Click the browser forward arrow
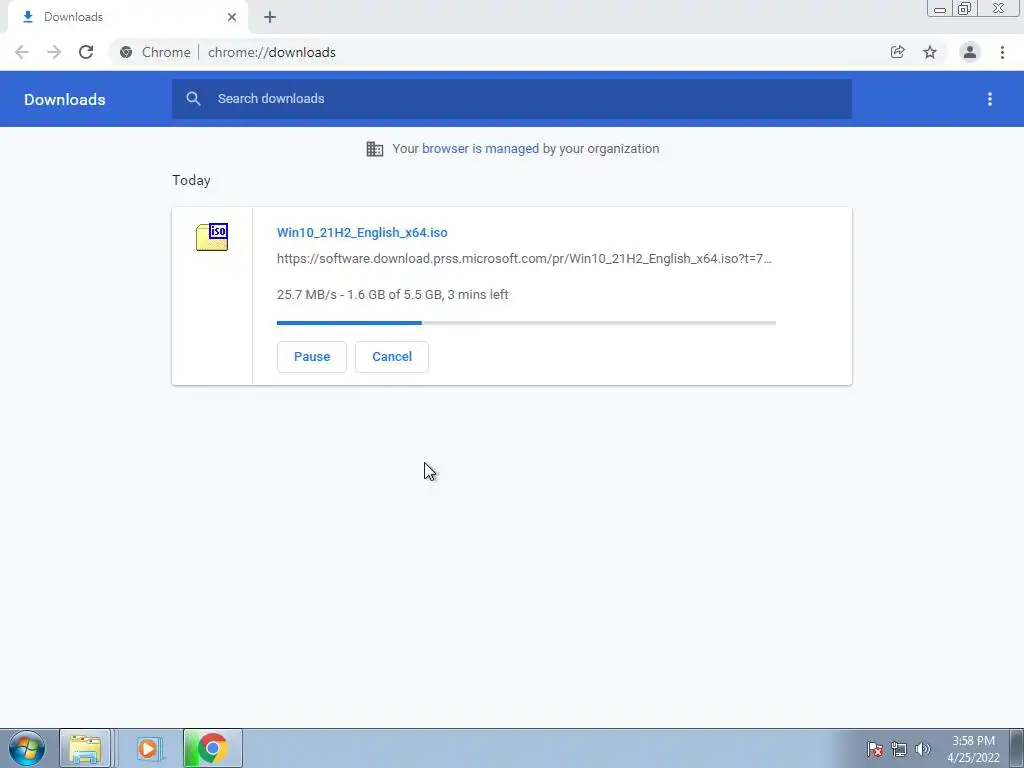 (54, 52)
